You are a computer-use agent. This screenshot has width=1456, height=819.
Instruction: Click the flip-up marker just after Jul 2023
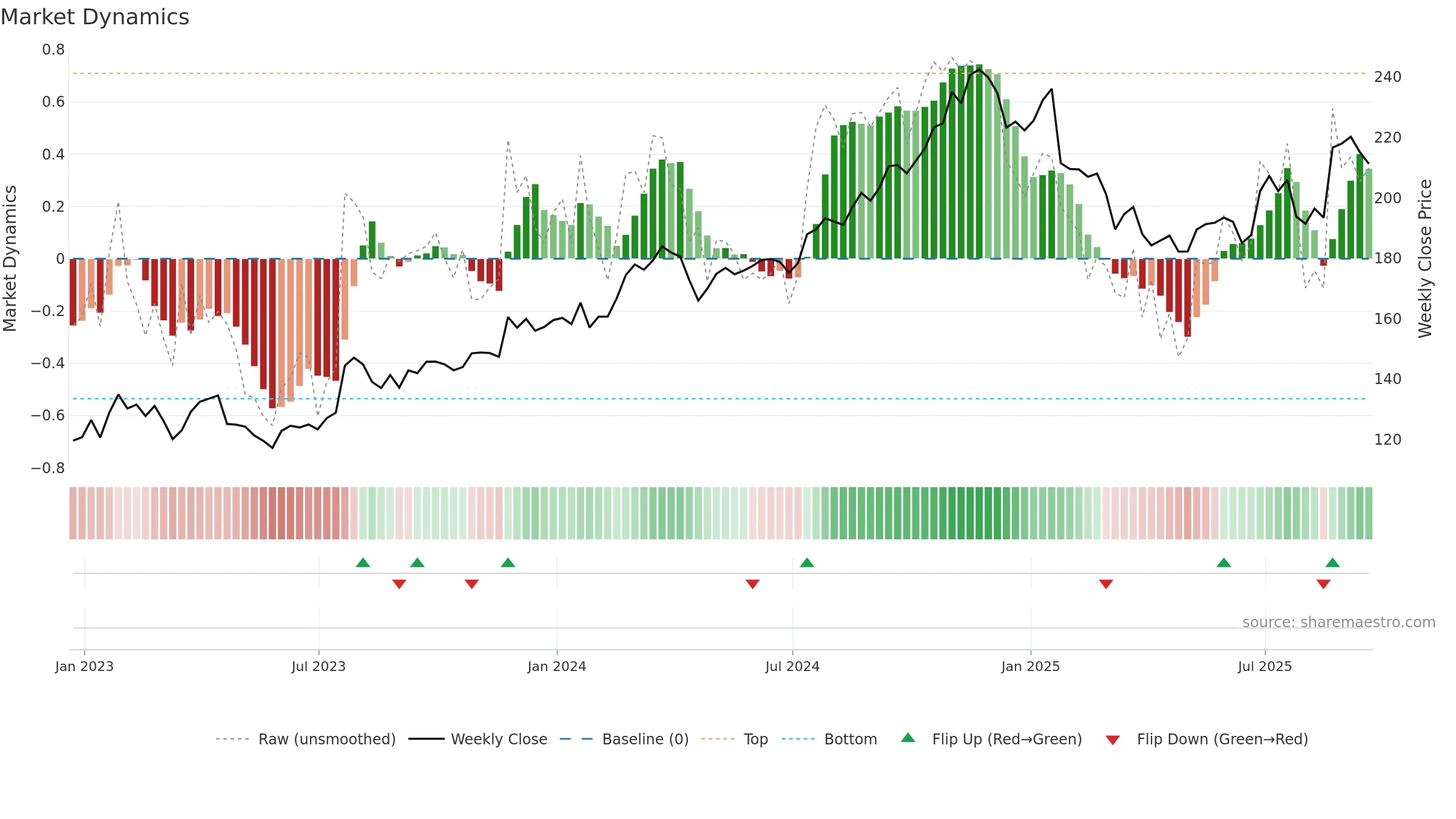pyautogui.click(x=363, y=562)
